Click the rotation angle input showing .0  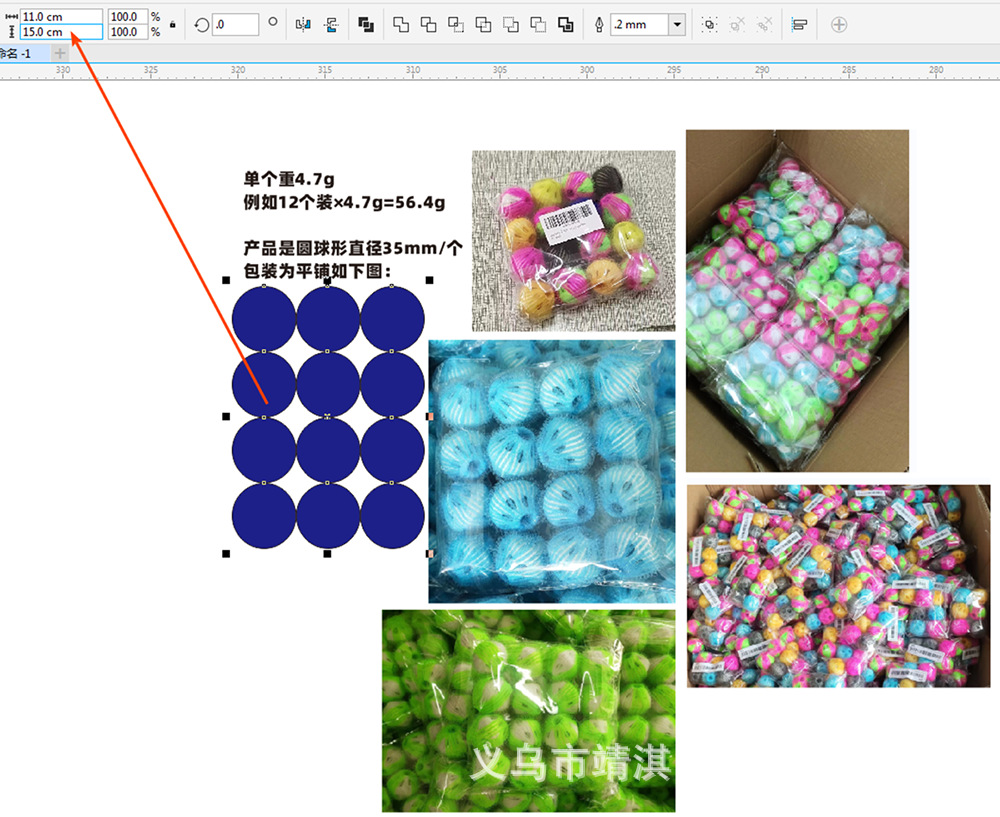point(235,24)
